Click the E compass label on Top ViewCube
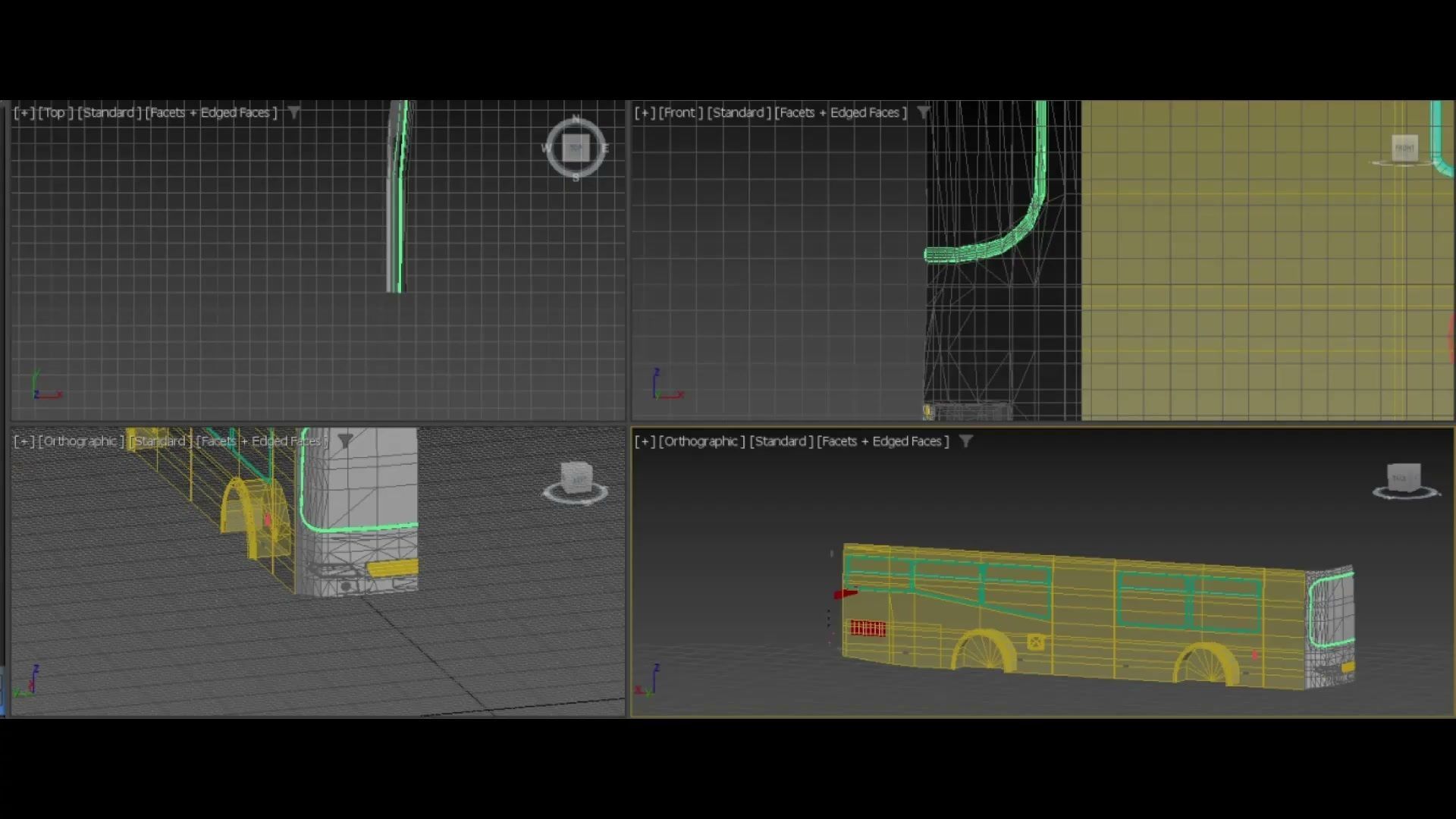Screen dimensions: 1456x819 click(x=604, y=148)
